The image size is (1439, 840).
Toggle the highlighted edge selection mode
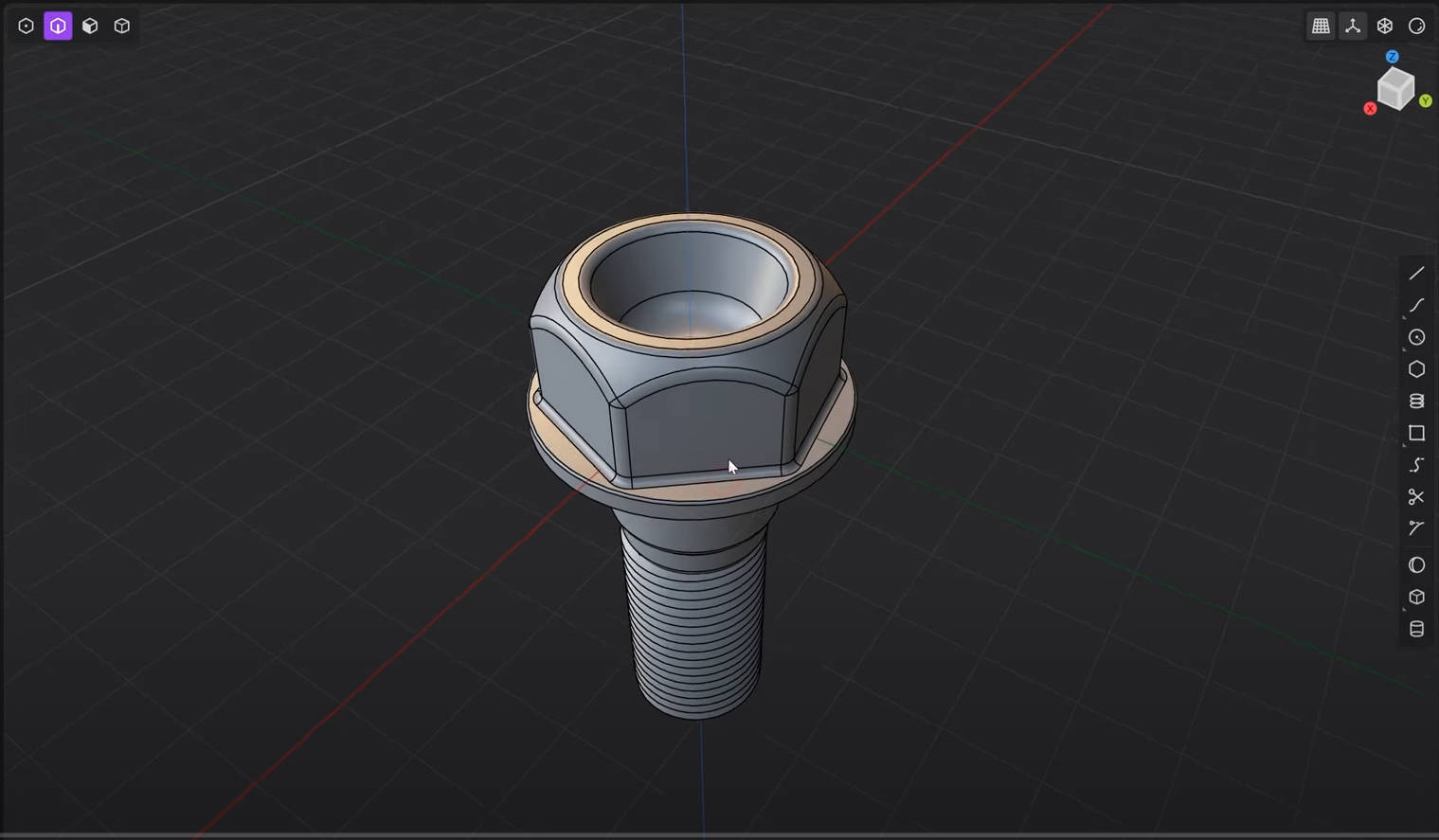coord(58,26)
